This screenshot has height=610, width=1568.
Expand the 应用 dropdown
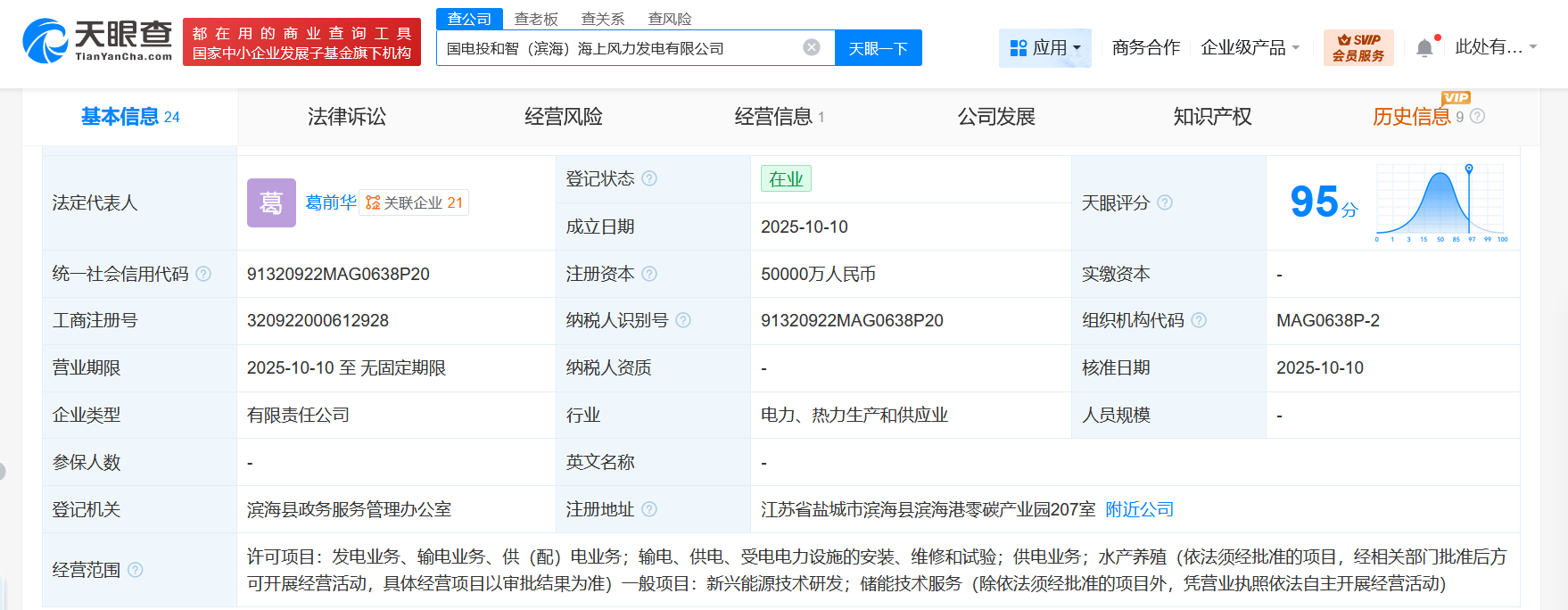point(1045,47)
